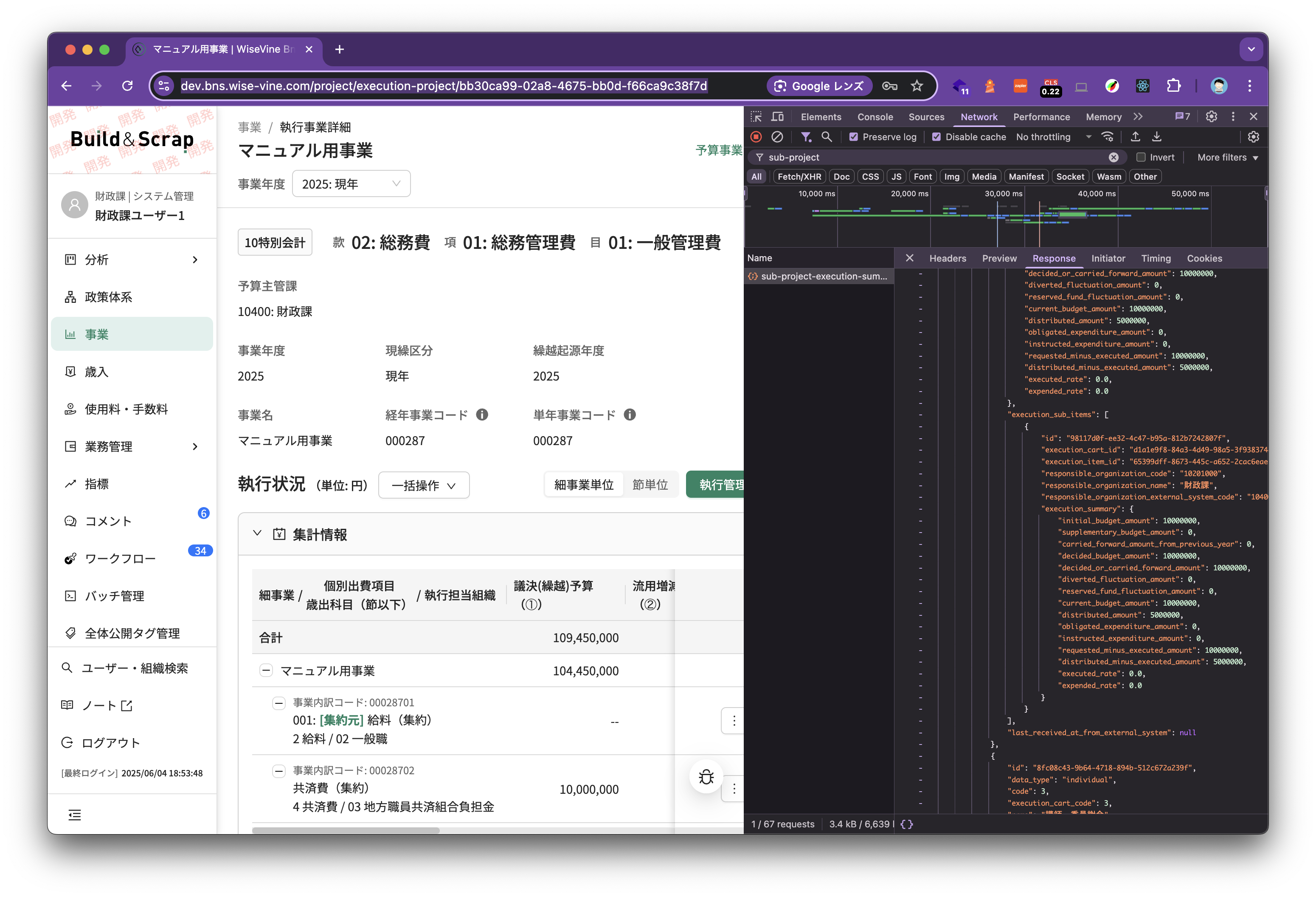1316x897 pixels.
Task: Switch to the Console tab
Action: [875, 117]
